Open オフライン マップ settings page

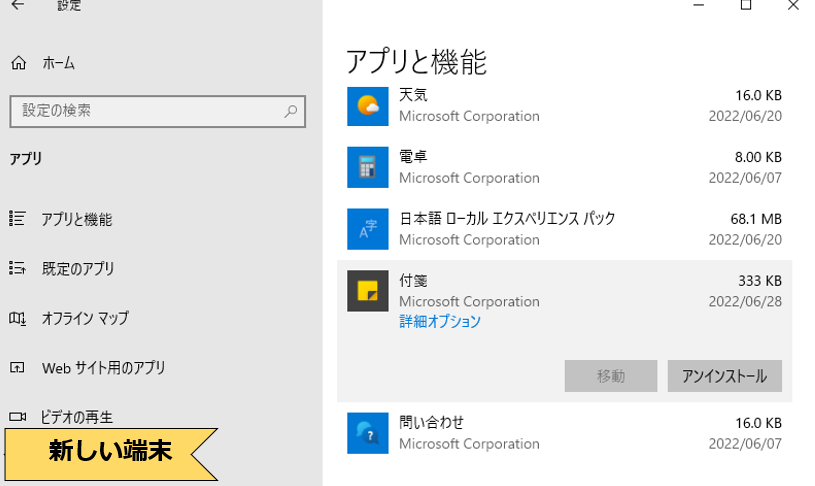pyautogui.click(x=85, y=318)
